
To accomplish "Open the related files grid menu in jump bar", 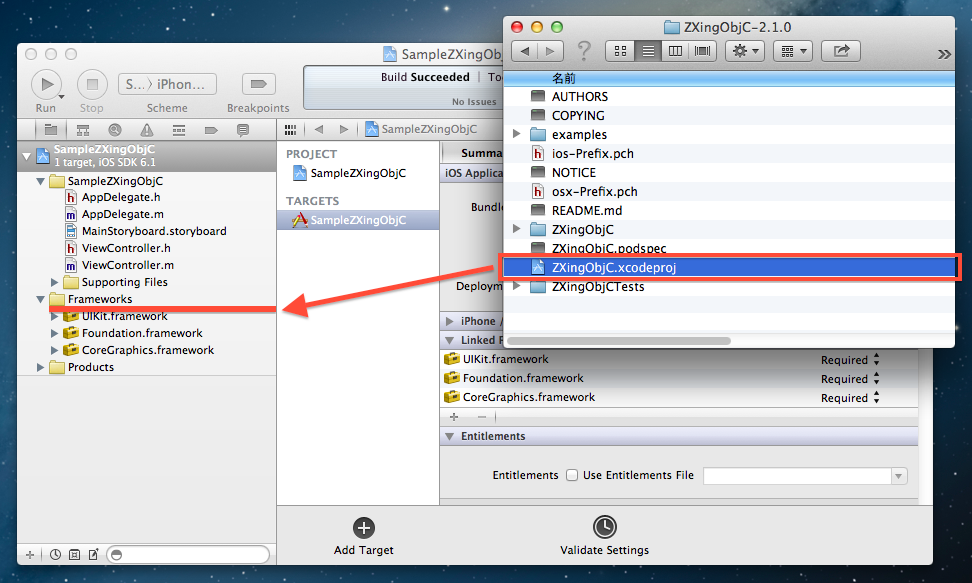I will click(290, 129).
